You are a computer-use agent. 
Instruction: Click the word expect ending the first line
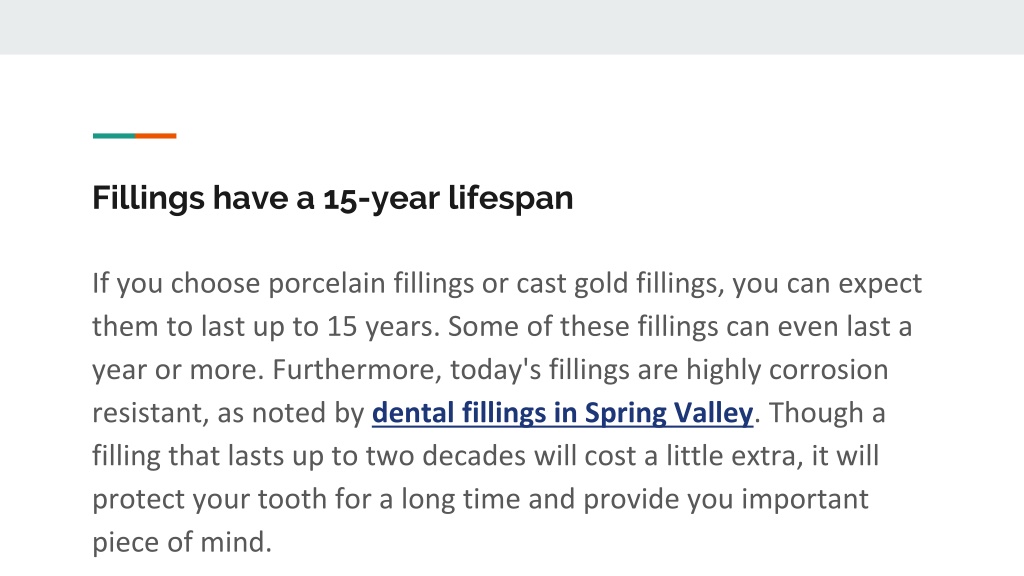pyautogui.click(x=880, y=284)
